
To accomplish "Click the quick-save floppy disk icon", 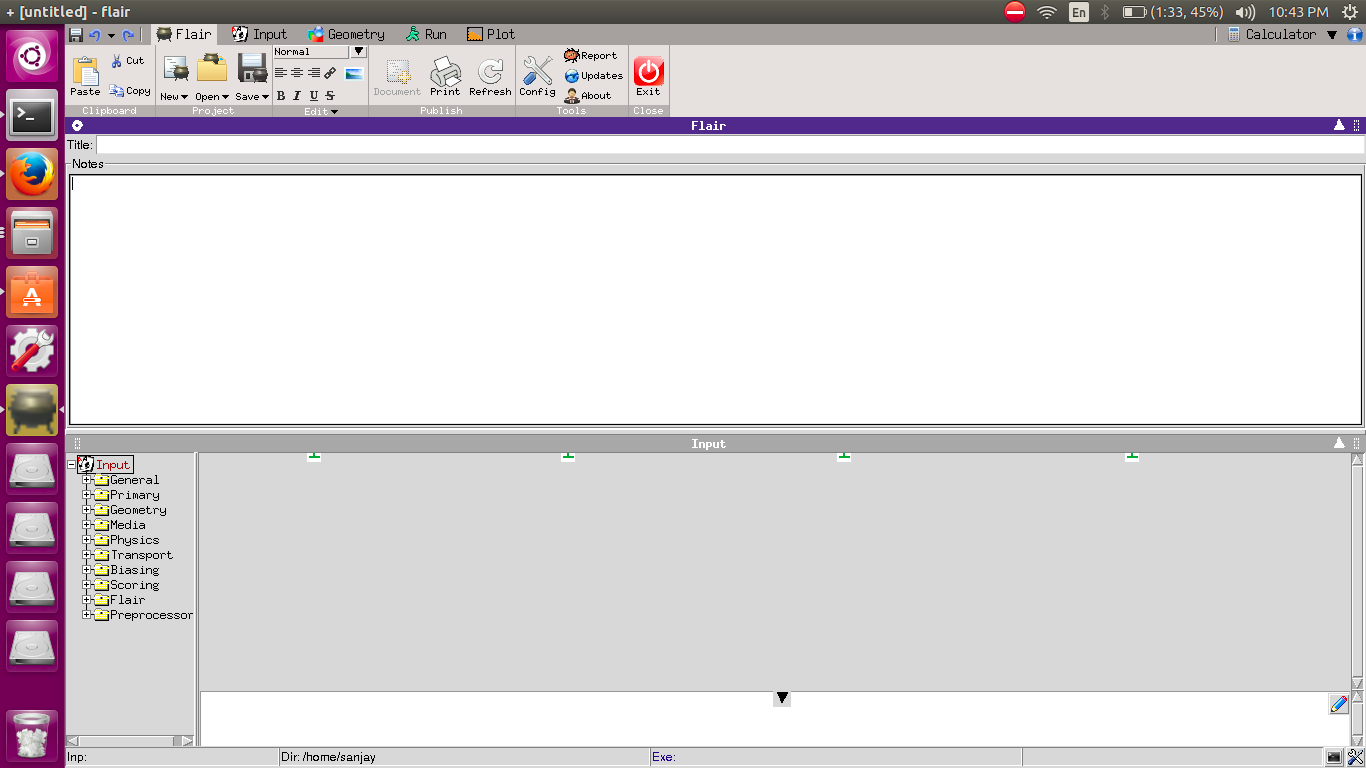I will pos(76,34).
